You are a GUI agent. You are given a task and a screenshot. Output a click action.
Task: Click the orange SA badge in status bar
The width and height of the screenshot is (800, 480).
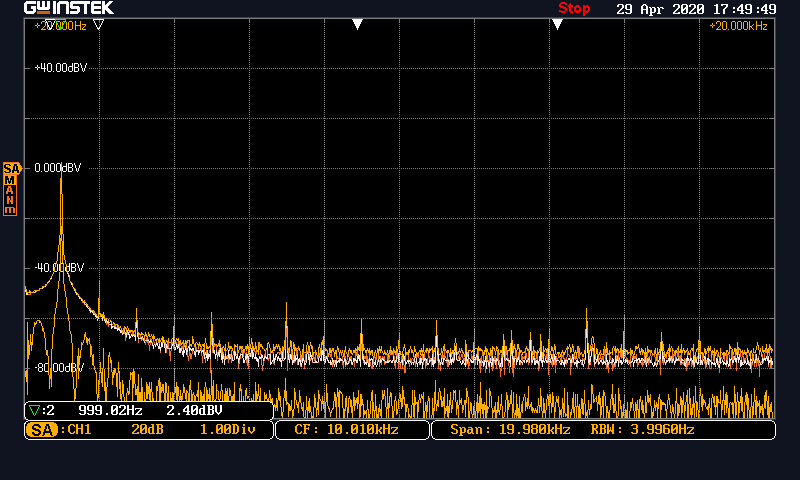(x=41, y=430)
